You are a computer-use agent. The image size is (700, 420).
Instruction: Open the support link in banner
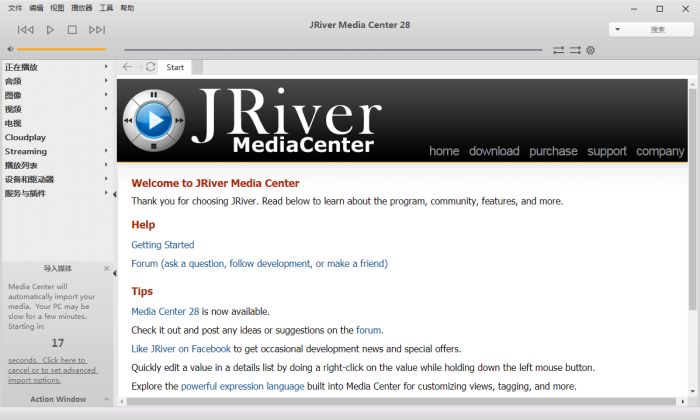click(x=607, y=151)
